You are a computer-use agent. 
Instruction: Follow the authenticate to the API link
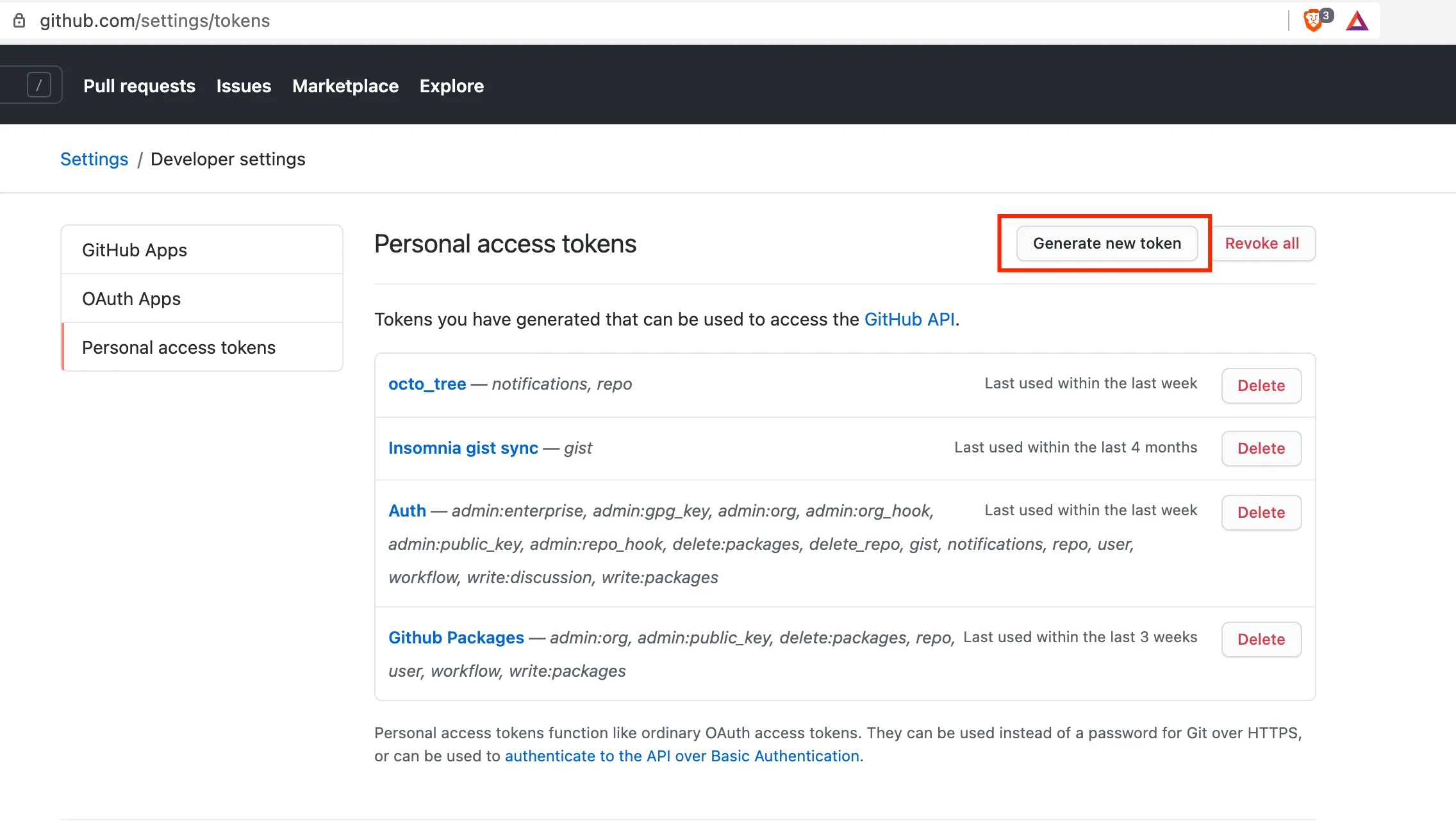point(682,756)
